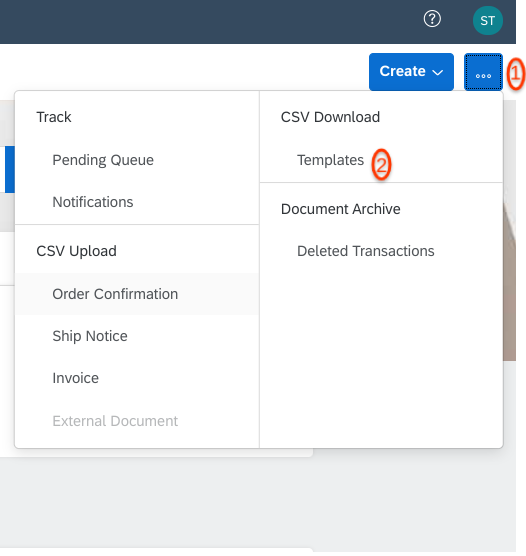Click the red circled number 2 marker
The image size is (526, 556).
click(381, 165)
